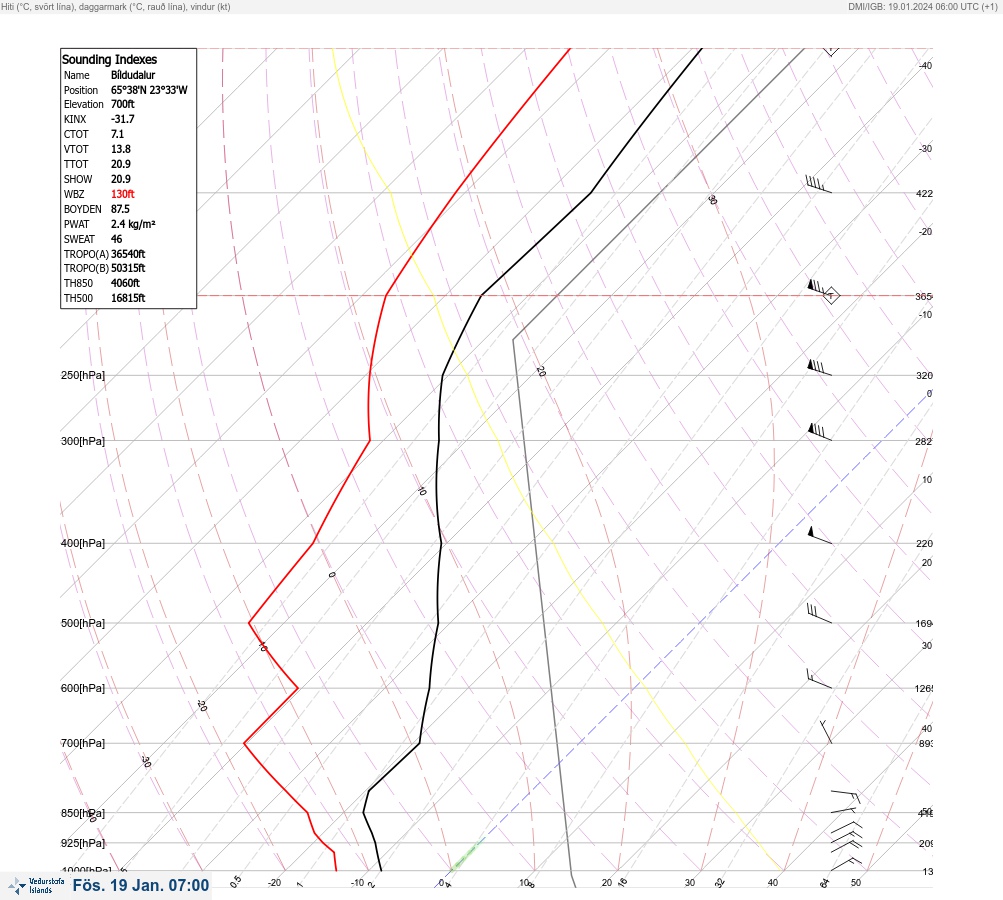Image resolution: width=1003 pixels, height=900 pixels.
Task: Click the bottom axis temperature label 50
Action: (x=856, y=883)
